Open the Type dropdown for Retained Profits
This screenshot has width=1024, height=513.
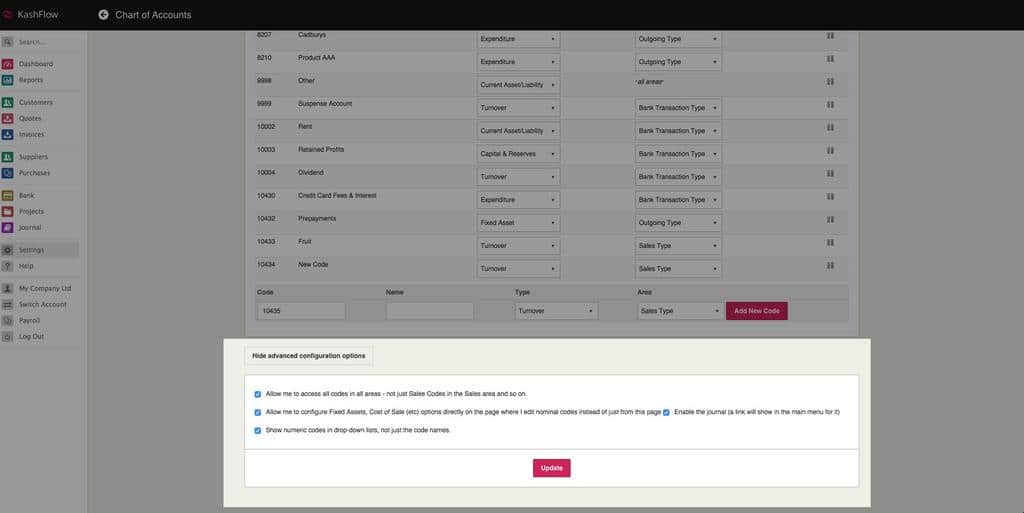(518, 154)
